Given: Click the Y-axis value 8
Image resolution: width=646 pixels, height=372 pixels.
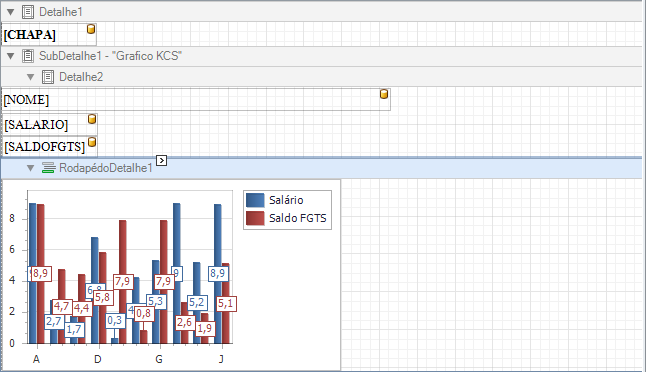Looking at the screenshot, I should point(12,219).
